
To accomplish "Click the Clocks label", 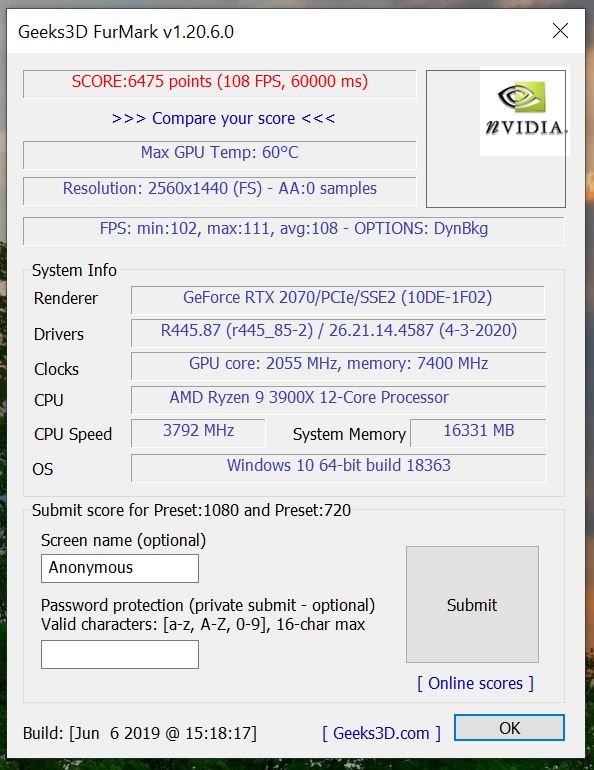I will (x=56, y=369).
